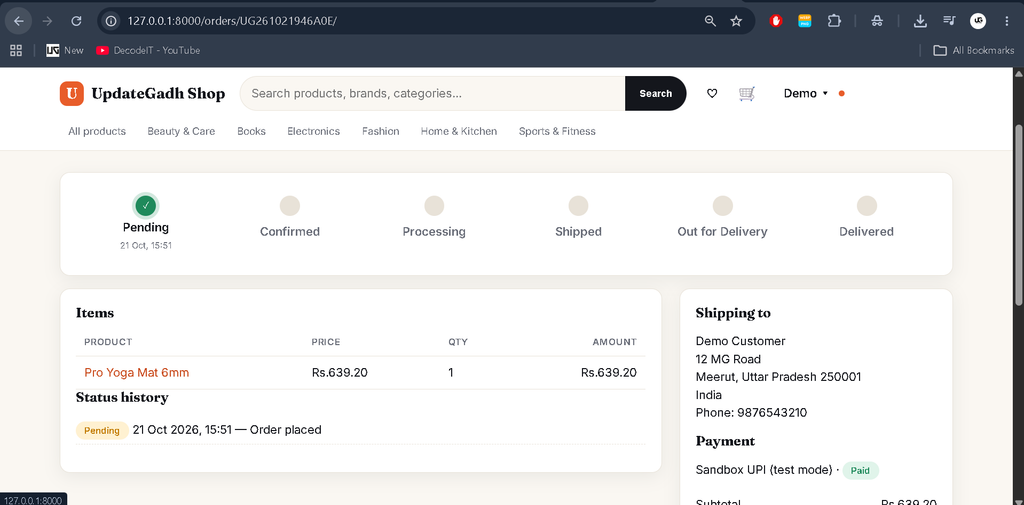This screenshot has width=1024, height=505.
Task: Click the phone number 9876543210
Action: coord(772,413)
